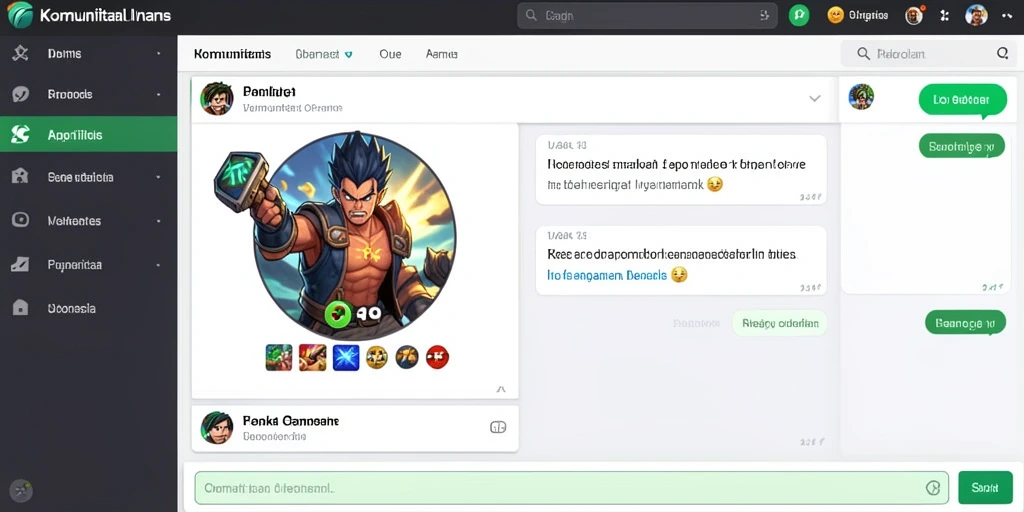Expand the Pojnenitaa sidebar arrow
This screenshot has height=512, width=1024.
pyautogui.click(x=159, y=265)
